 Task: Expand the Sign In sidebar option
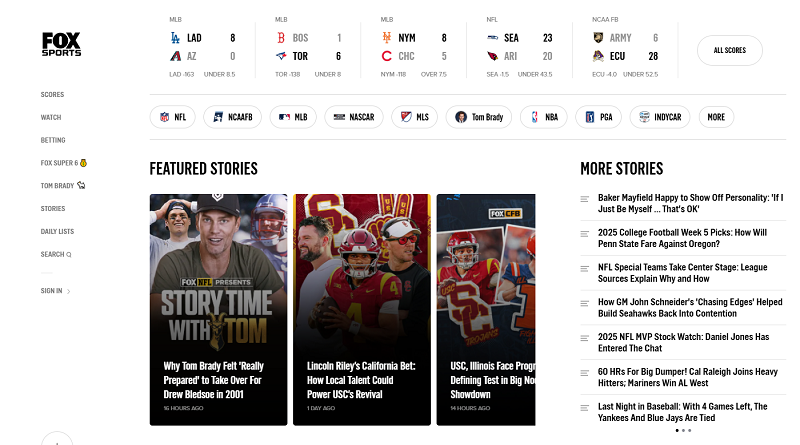click(x=55, y=291)
